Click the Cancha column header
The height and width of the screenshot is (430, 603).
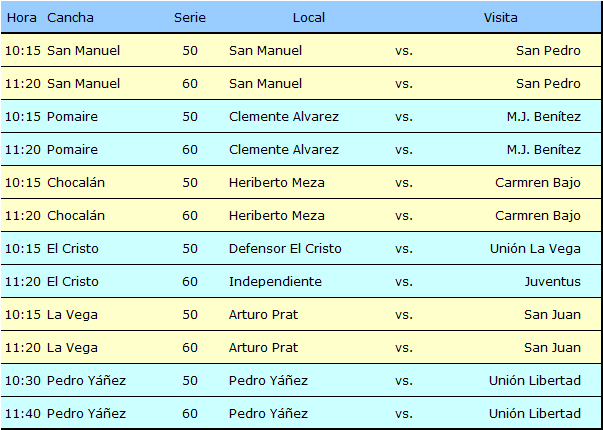click(70, 18)
